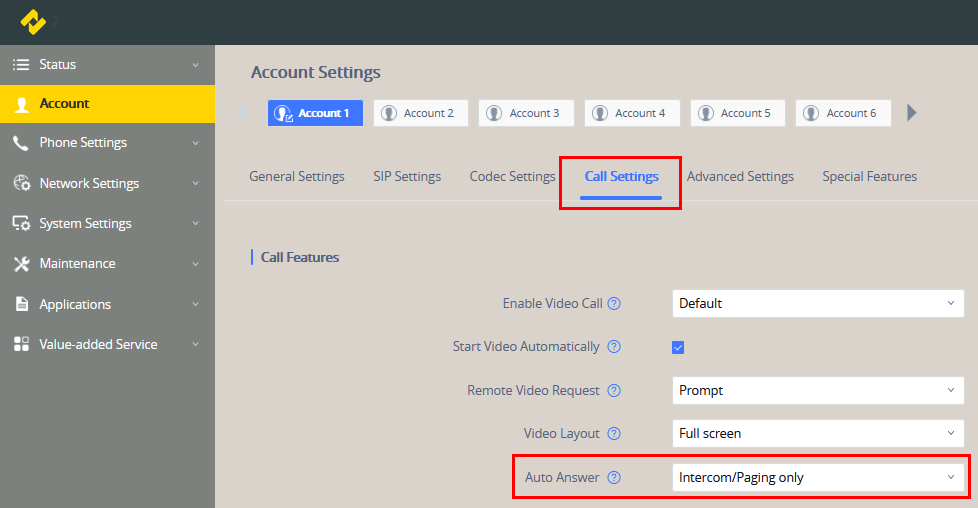The image size is (978, 508).
Task: Click the right arrow to show more accounts
Action: [x=911, y=113]
